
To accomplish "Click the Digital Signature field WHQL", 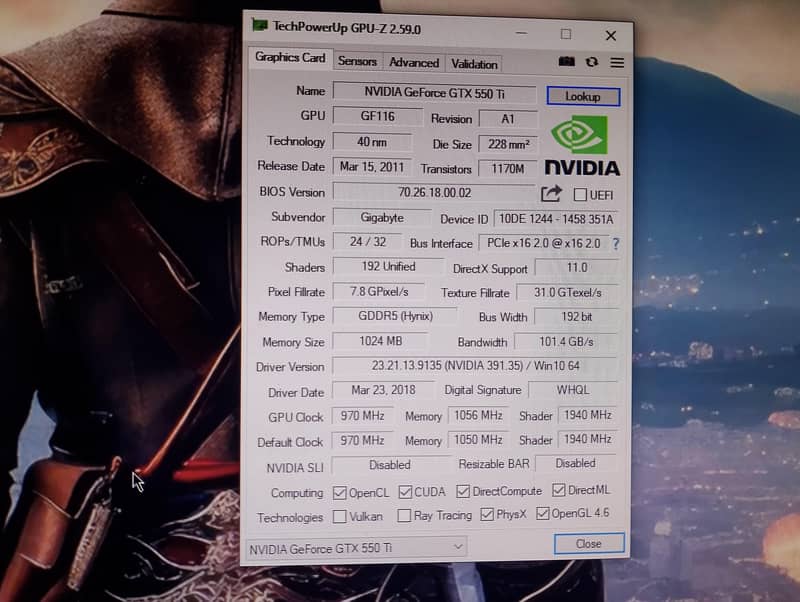I will (x=573, y=390).
